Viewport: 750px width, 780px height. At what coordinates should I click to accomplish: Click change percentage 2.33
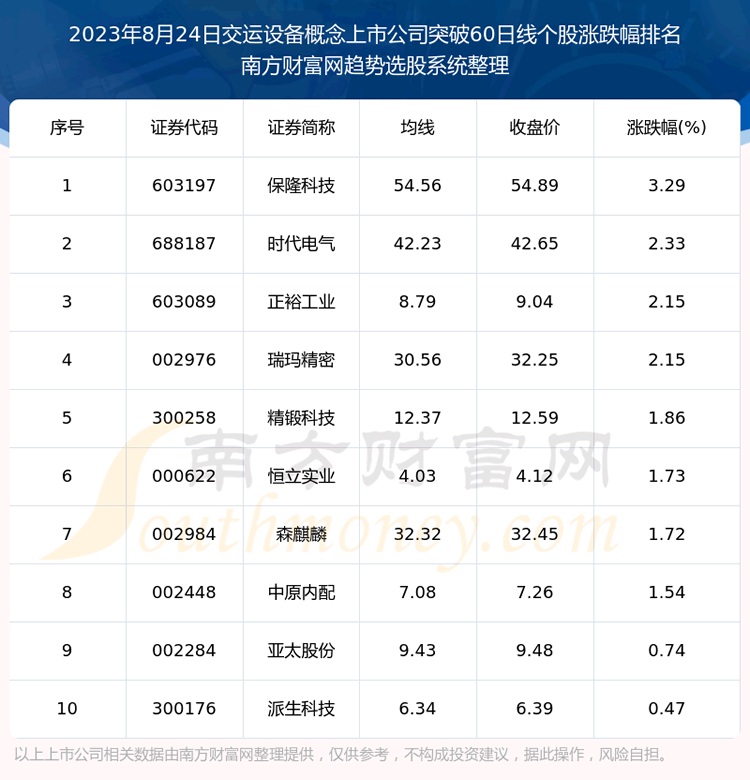click(666, 244)
